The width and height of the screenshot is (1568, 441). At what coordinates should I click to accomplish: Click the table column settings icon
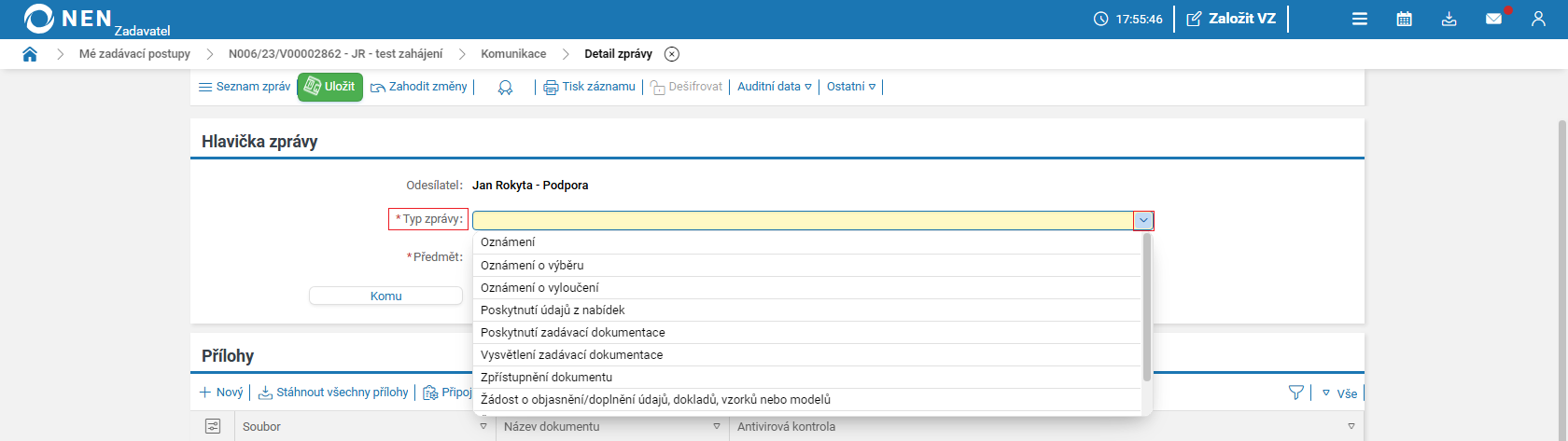coord(213,426)
